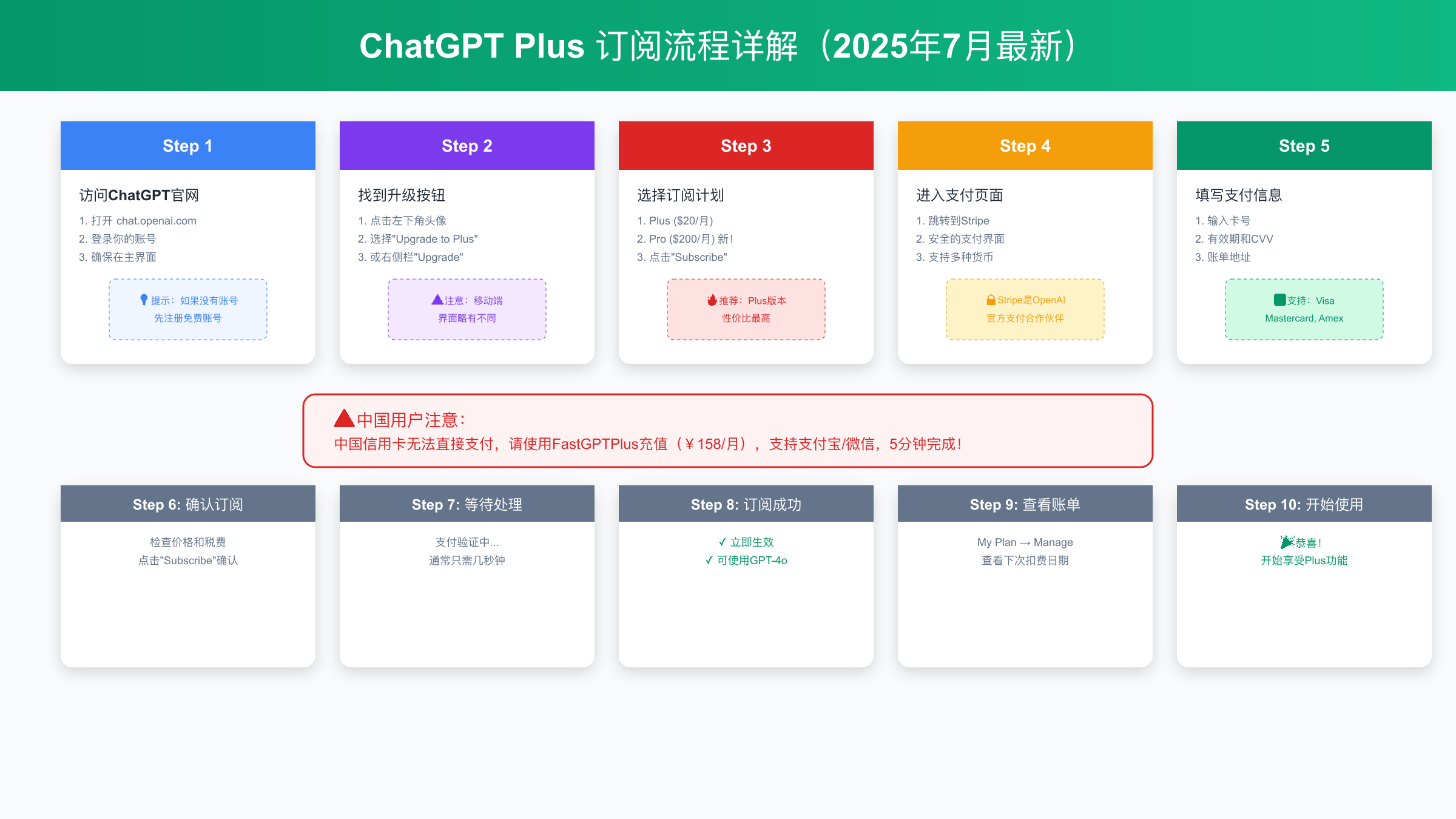Select the Step 10: 开始使用 header
Viewport: 1456px width, 819px height.
pyautogui.click(x=1304, y=504)
